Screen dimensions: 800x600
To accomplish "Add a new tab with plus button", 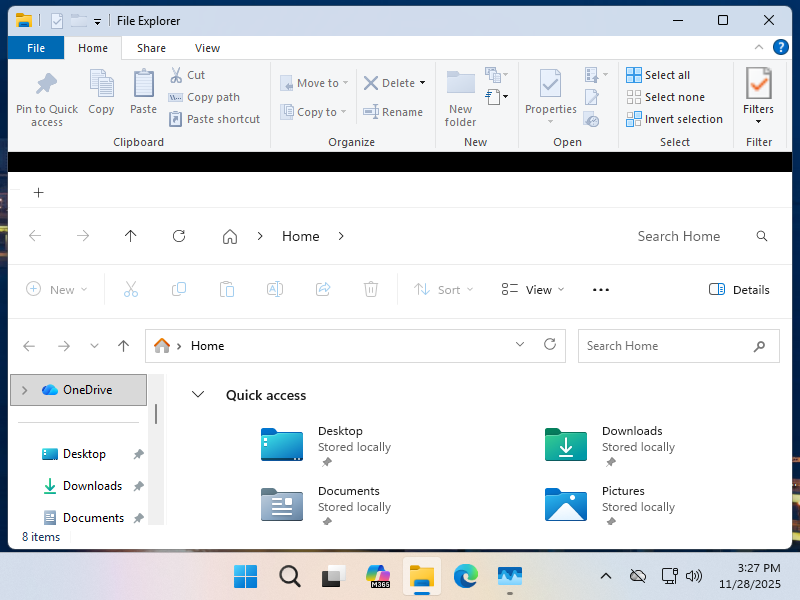I will coord(38,192).
